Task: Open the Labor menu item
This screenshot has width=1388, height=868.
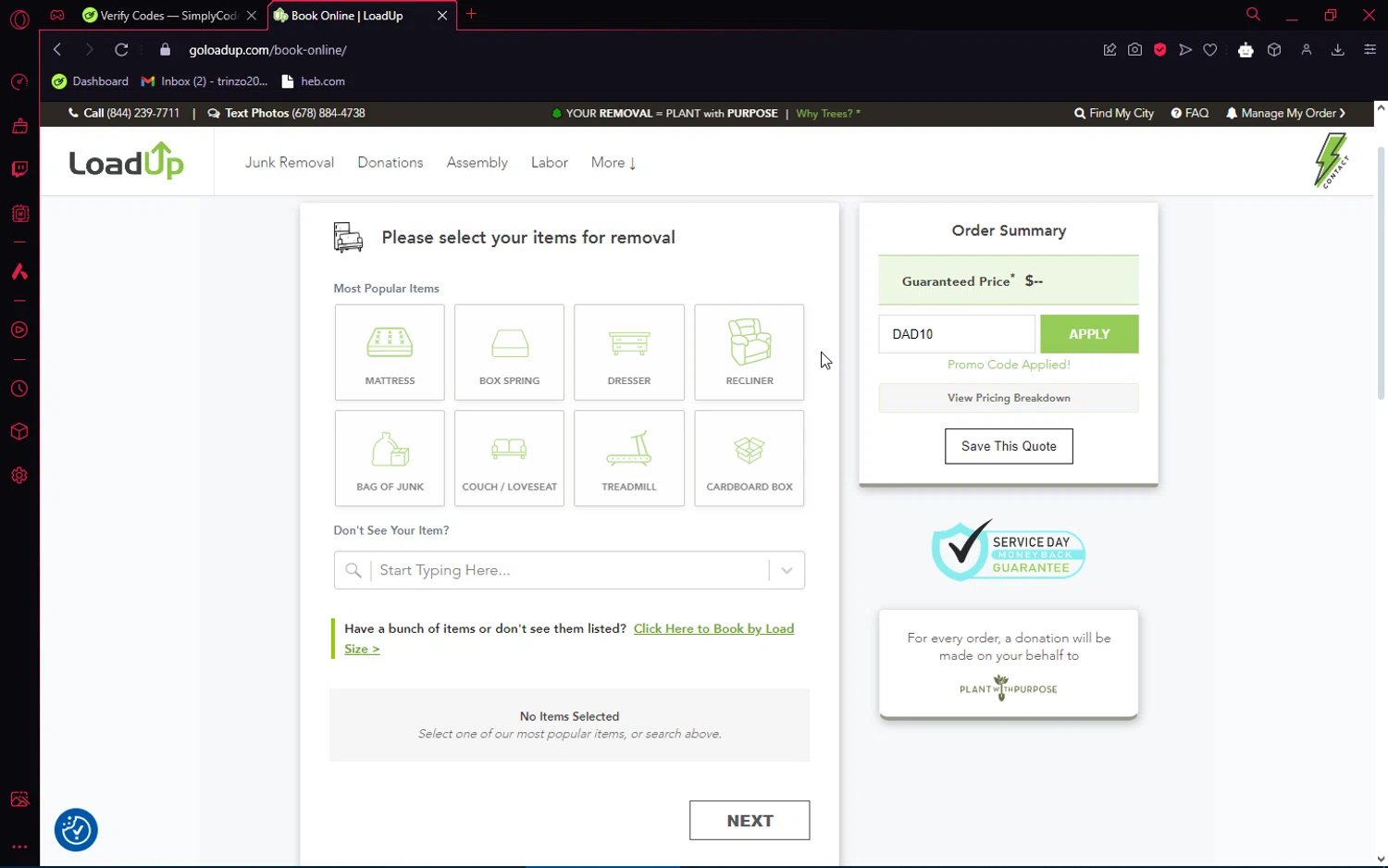Action: [550, 163]
